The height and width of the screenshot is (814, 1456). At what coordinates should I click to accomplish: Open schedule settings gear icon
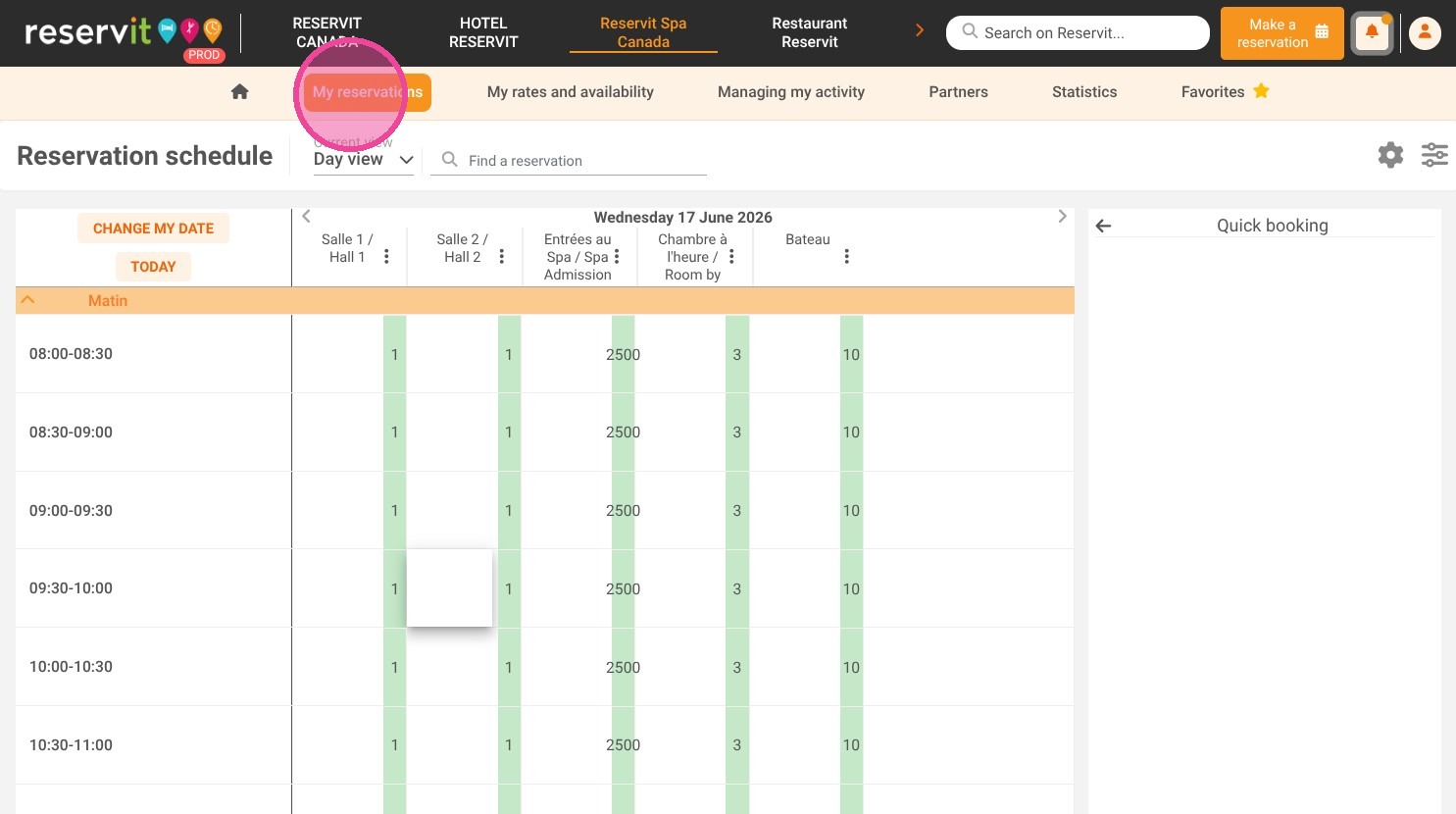(1390, 155)
